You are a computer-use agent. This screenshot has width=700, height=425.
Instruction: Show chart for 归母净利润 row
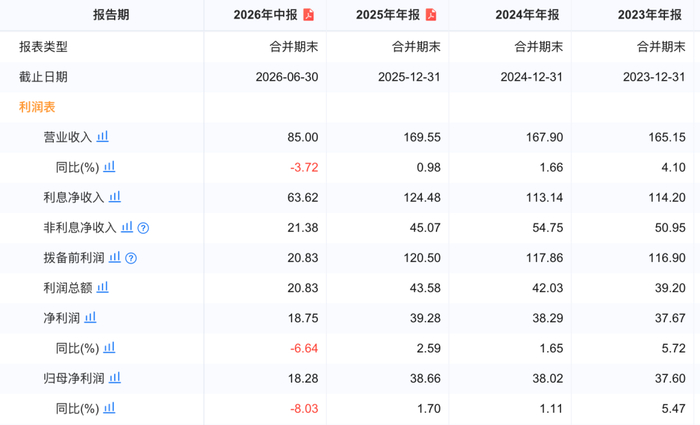(x=115, y=377)
